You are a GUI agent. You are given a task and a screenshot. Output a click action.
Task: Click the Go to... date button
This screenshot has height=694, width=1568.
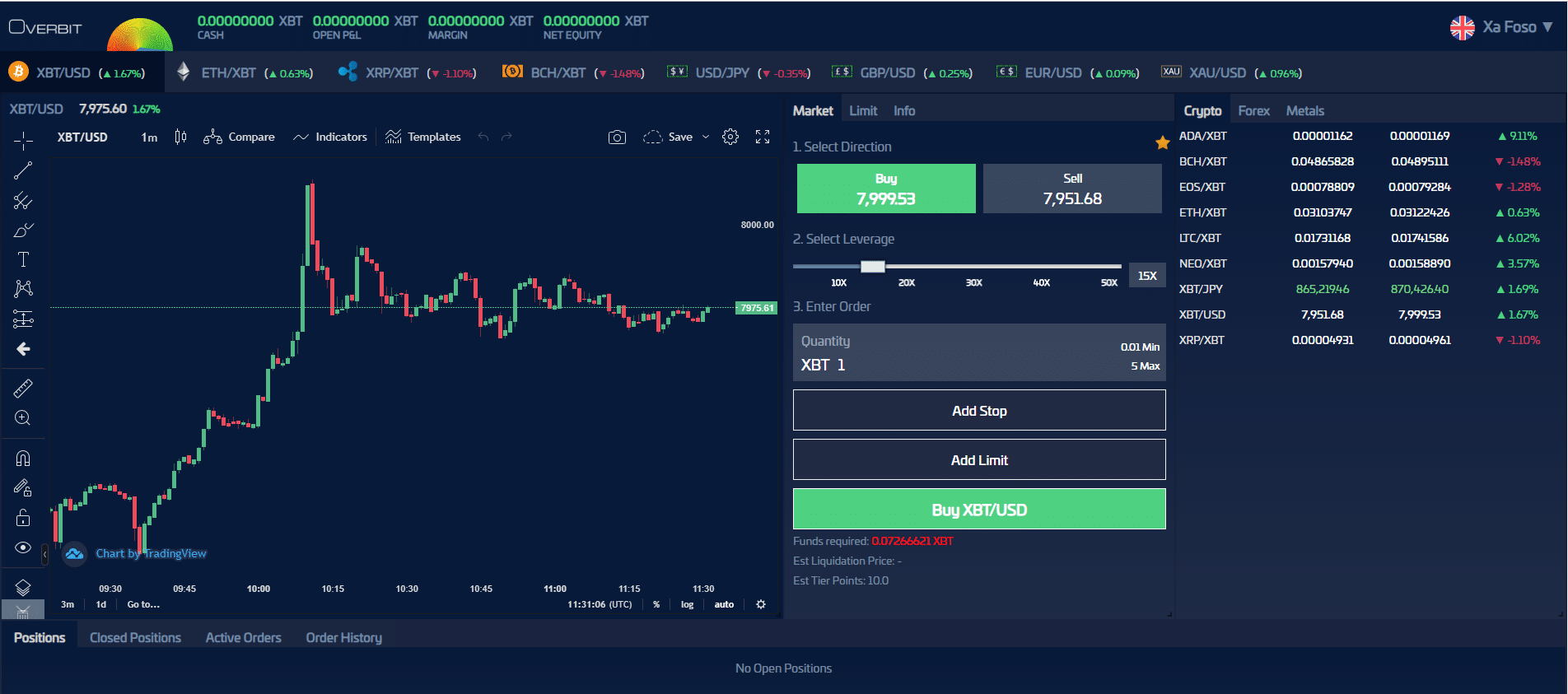point(143,604)
